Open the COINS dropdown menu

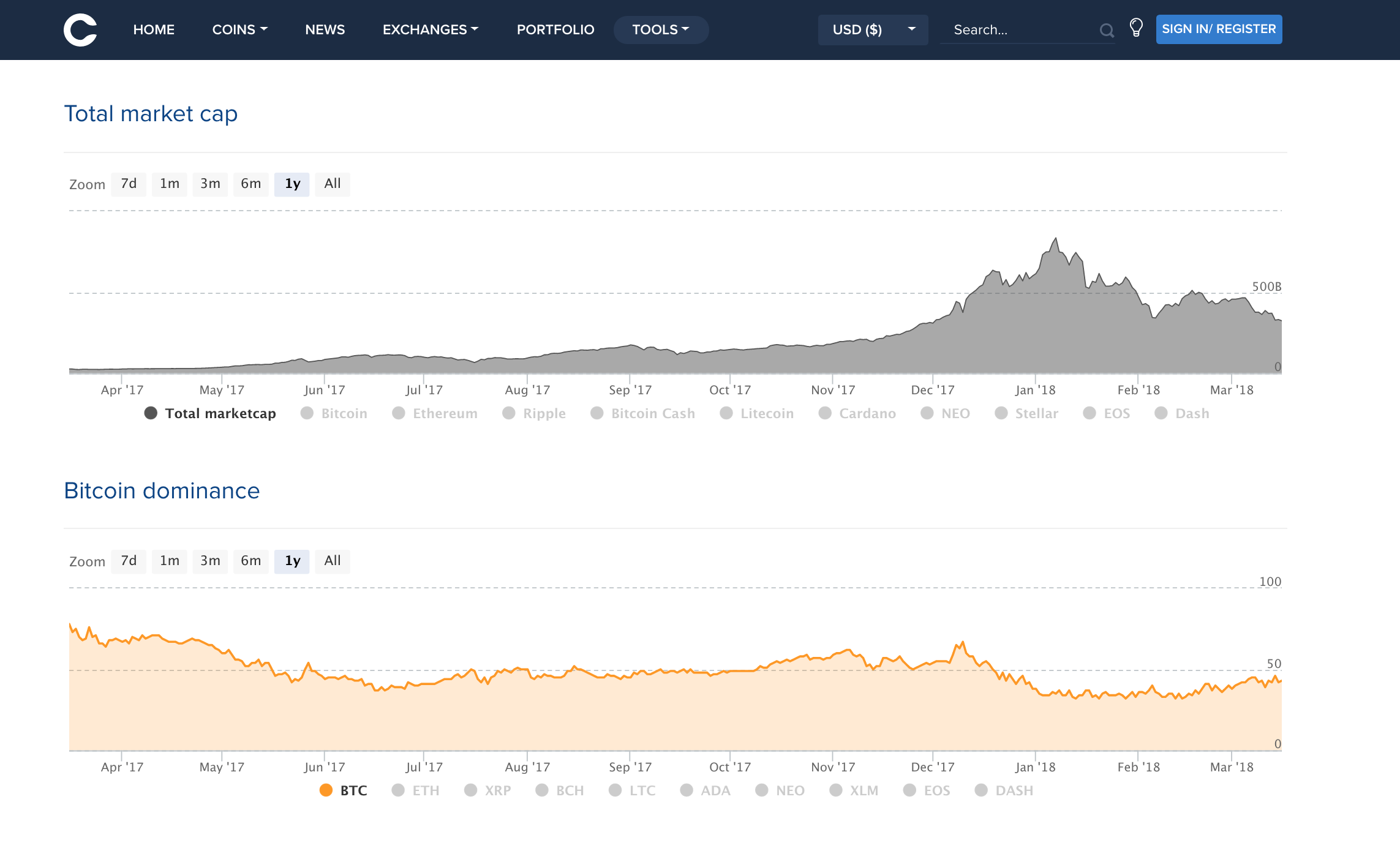[239, 29]
